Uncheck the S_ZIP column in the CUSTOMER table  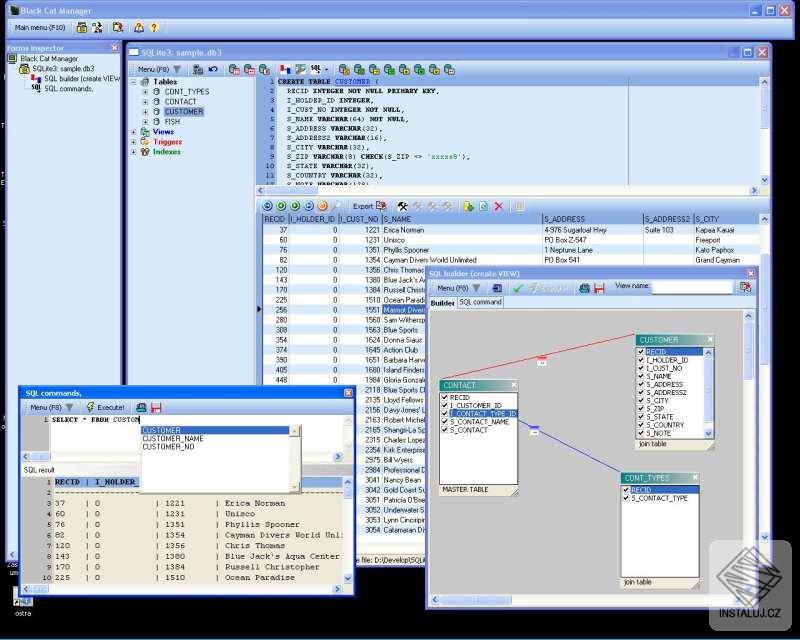(640, 408)
